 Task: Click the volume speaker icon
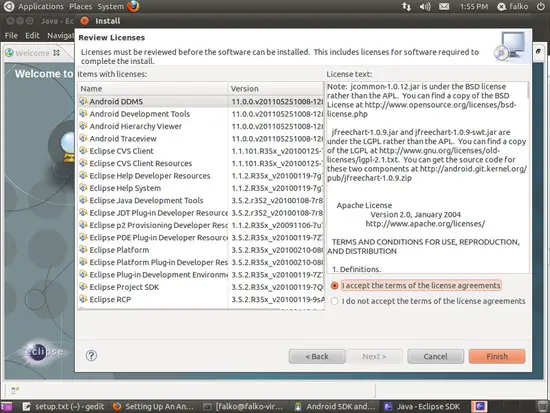(425, 7)
